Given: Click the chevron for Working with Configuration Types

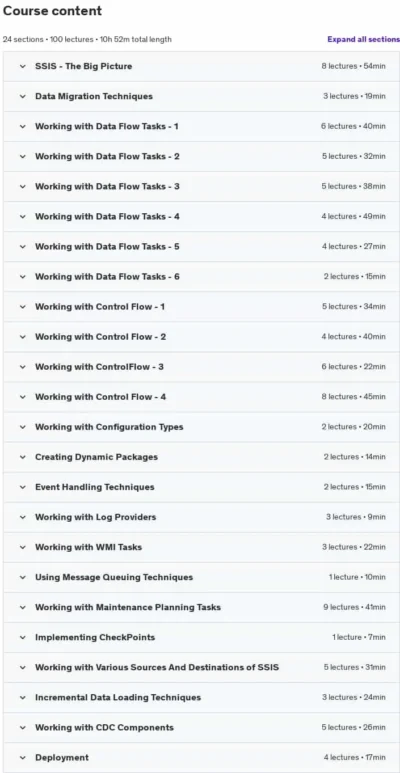Looking at the screenshot, I should click(x=22, y=427).
